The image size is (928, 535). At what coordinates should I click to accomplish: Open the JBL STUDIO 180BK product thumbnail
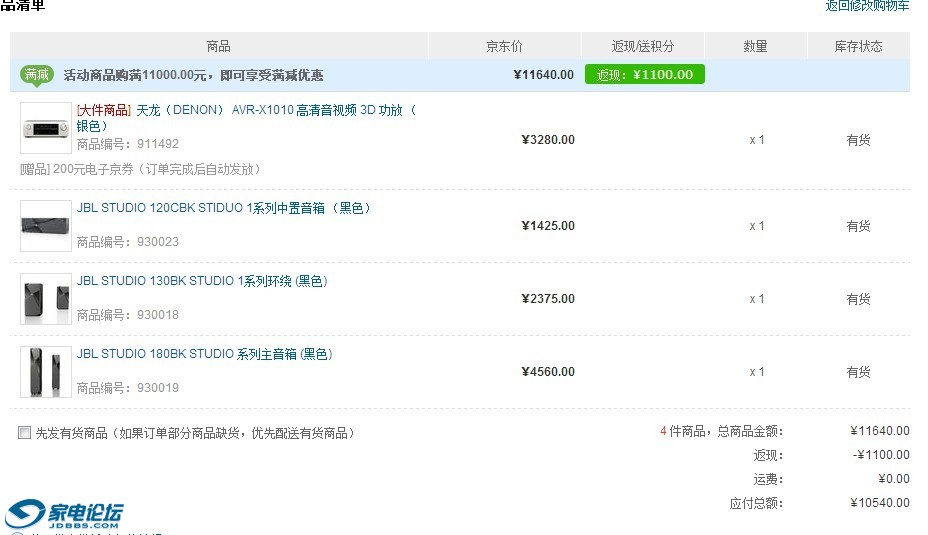point(46,372)
